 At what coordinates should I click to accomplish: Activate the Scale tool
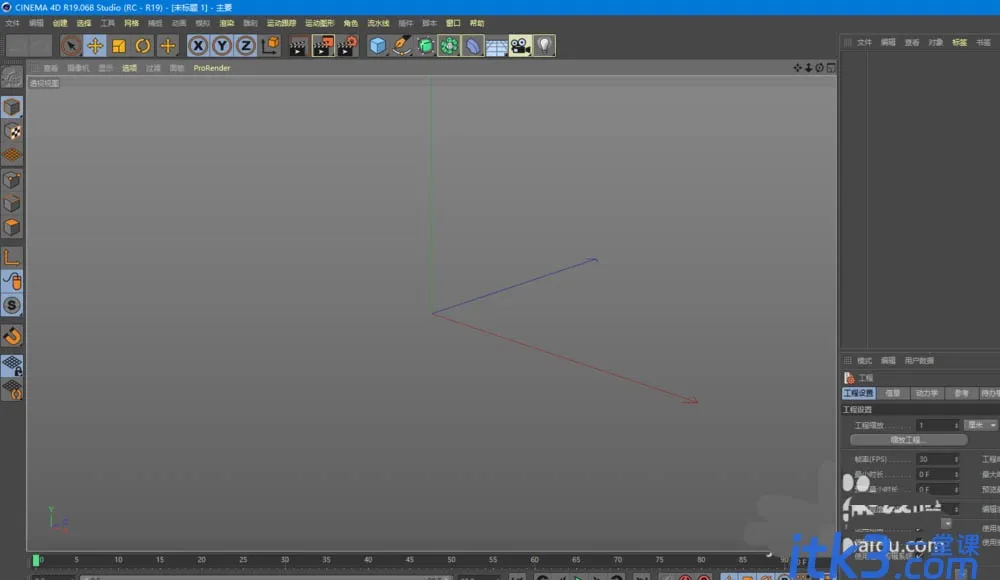click(x=119, y=46)
